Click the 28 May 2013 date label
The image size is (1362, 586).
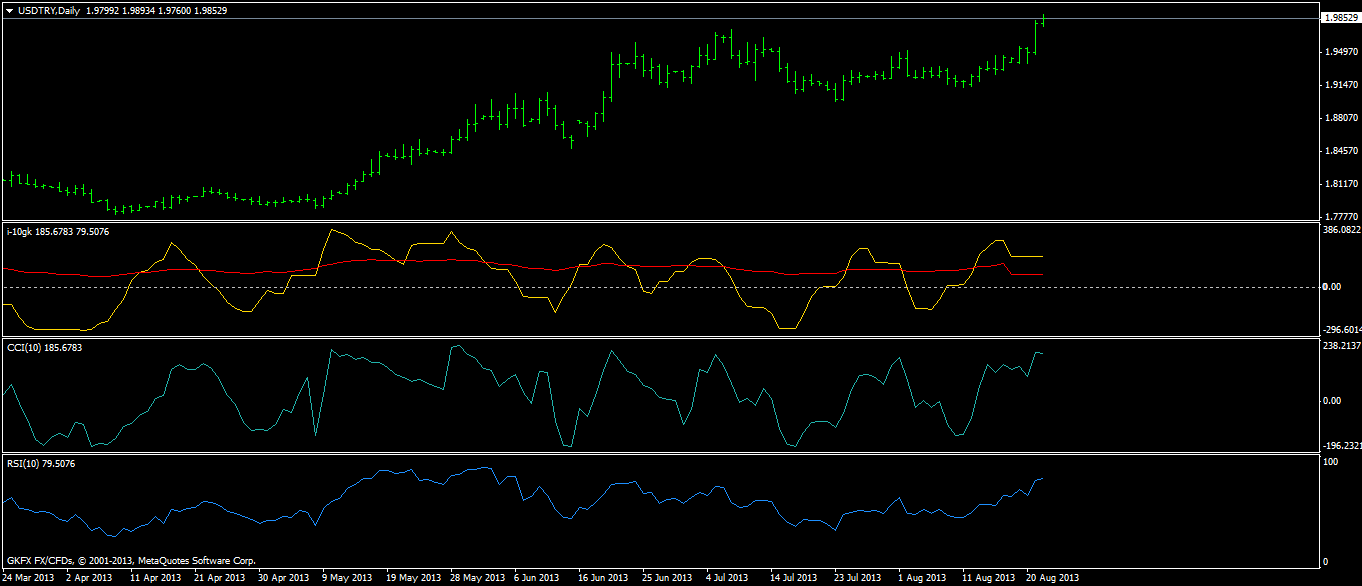coord(477,578)
